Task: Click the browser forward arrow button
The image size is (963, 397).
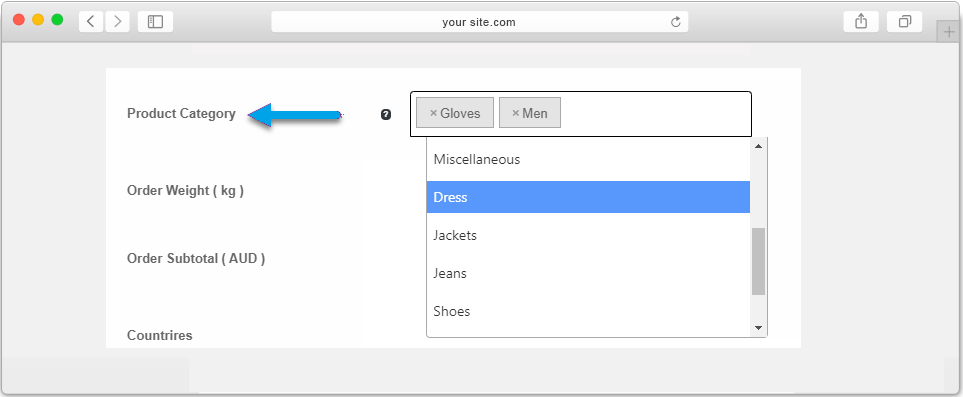Action: pyautogui.click(x=117, y=22)
